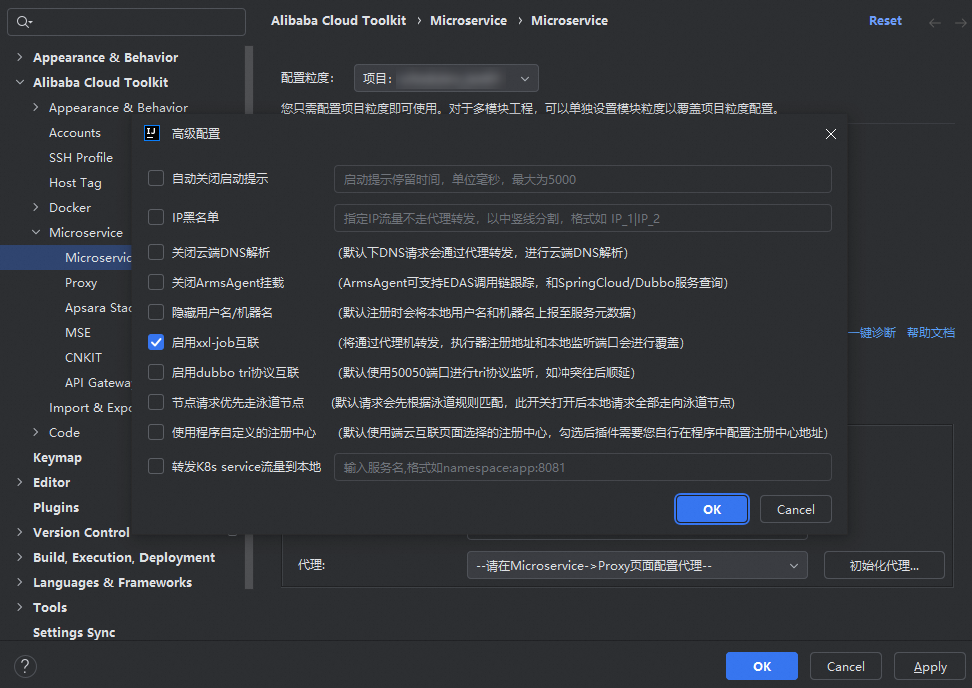The width and height of the screenshot is (972, 688).
Task: Expand the Code tree node
Action: tap(36, 432)
